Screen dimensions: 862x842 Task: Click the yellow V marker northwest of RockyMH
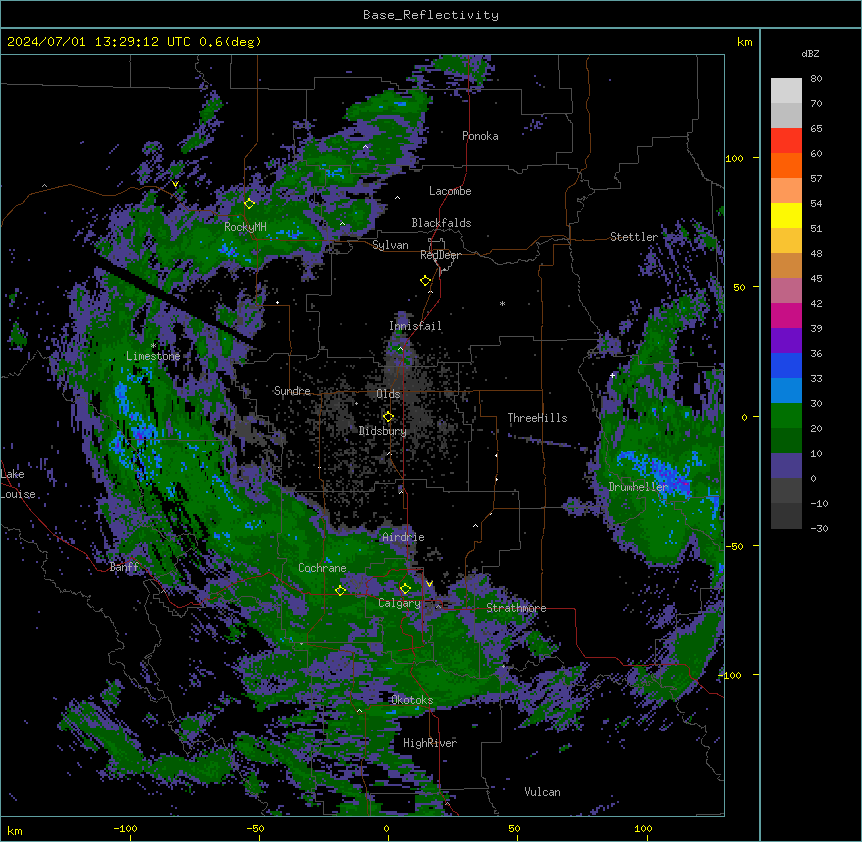[x=175, y=184]
